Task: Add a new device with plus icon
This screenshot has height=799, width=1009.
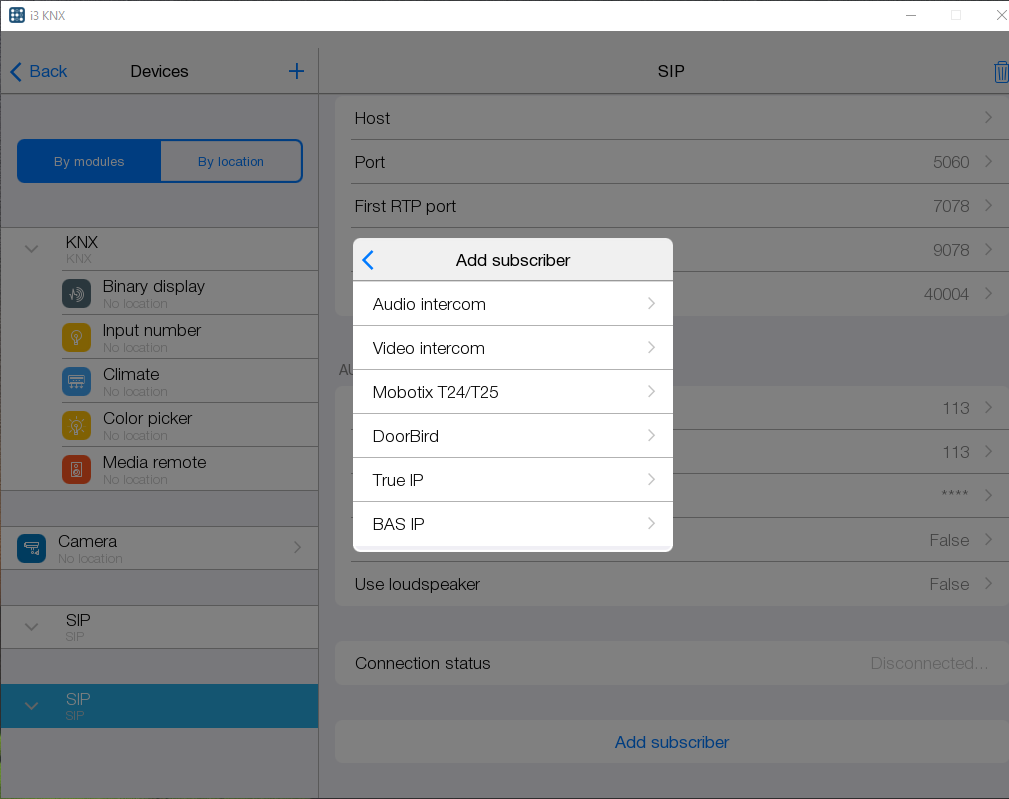Action: pyautogui.click(x=296, y=71)
